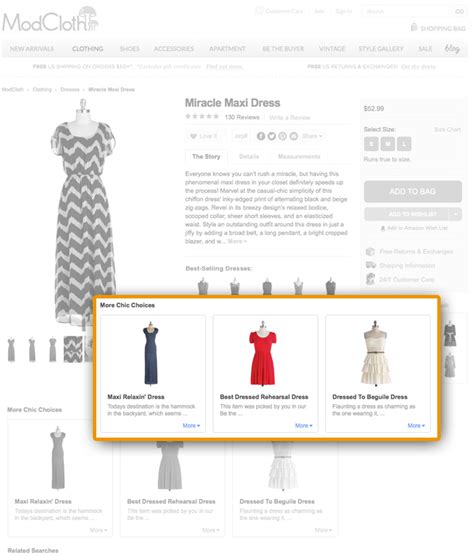The width and height of the screenshot is (474, 556).
Task: Click the cream Dressed To Beguile Dress image
Action: (x=376, y=353)
